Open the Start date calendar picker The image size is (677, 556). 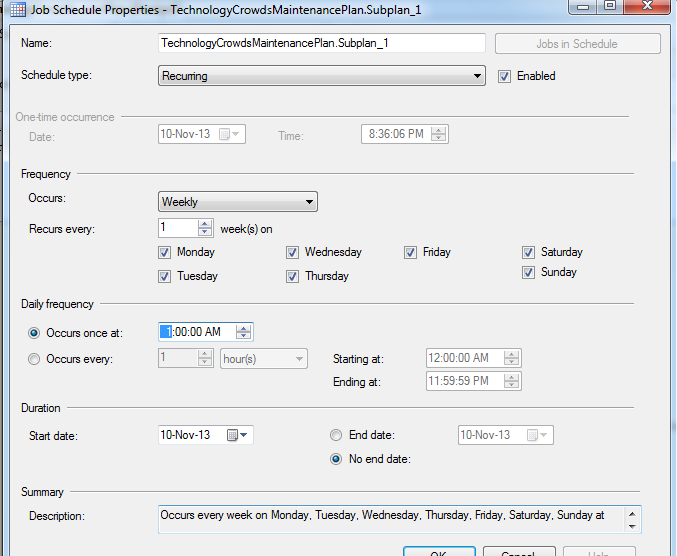pos(233,435)
